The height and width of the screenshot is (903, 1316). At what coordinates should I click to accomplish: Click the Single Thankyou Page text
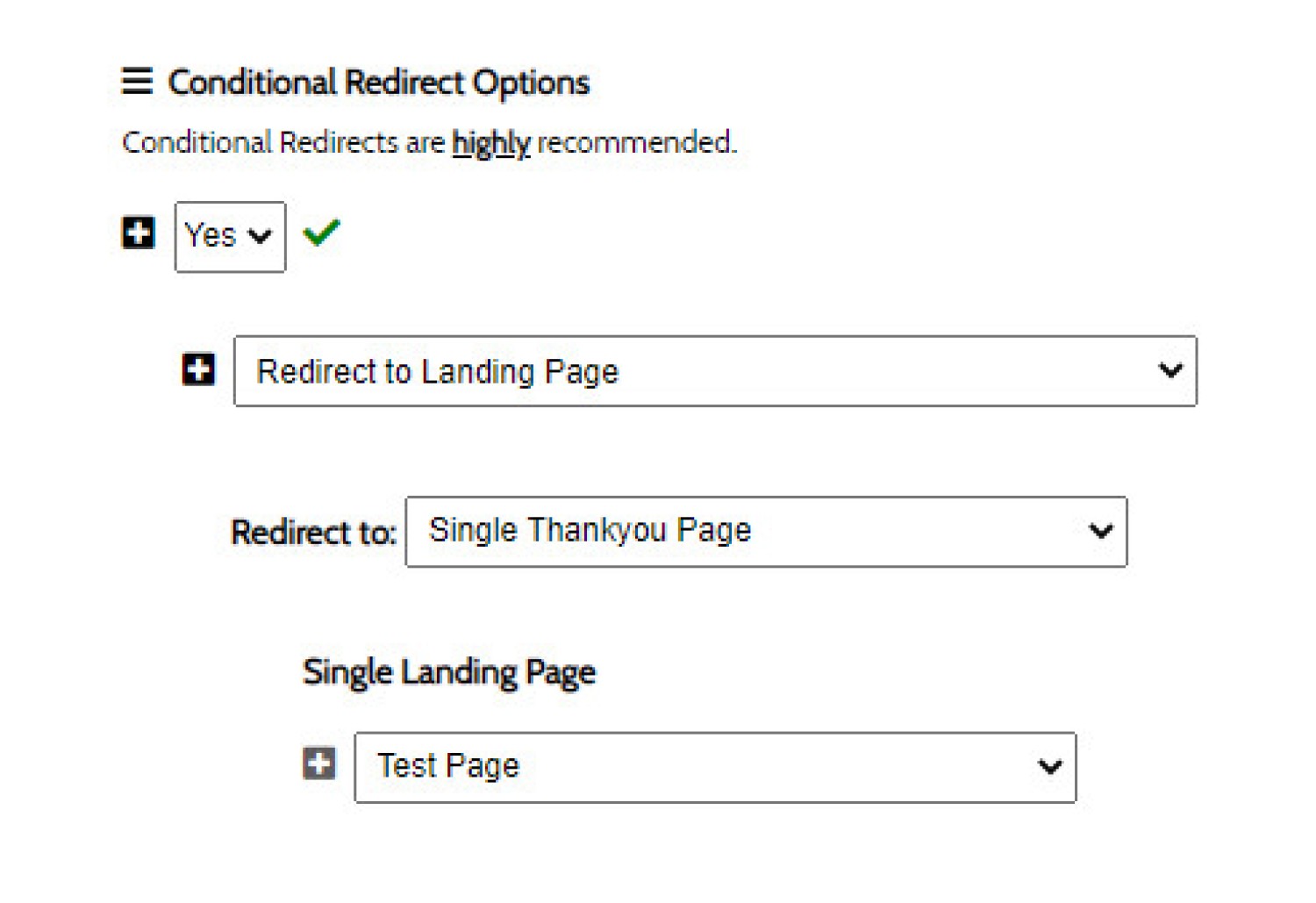pos(590,531)
